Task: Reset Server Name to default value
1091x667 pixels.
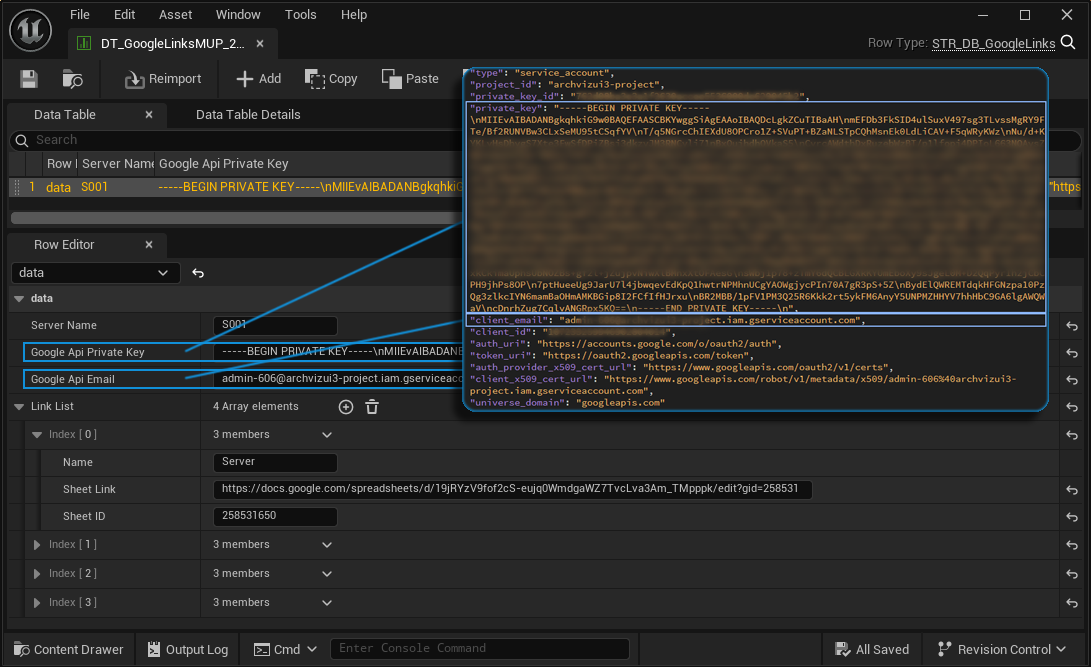Action: (x=1072, y=325)
